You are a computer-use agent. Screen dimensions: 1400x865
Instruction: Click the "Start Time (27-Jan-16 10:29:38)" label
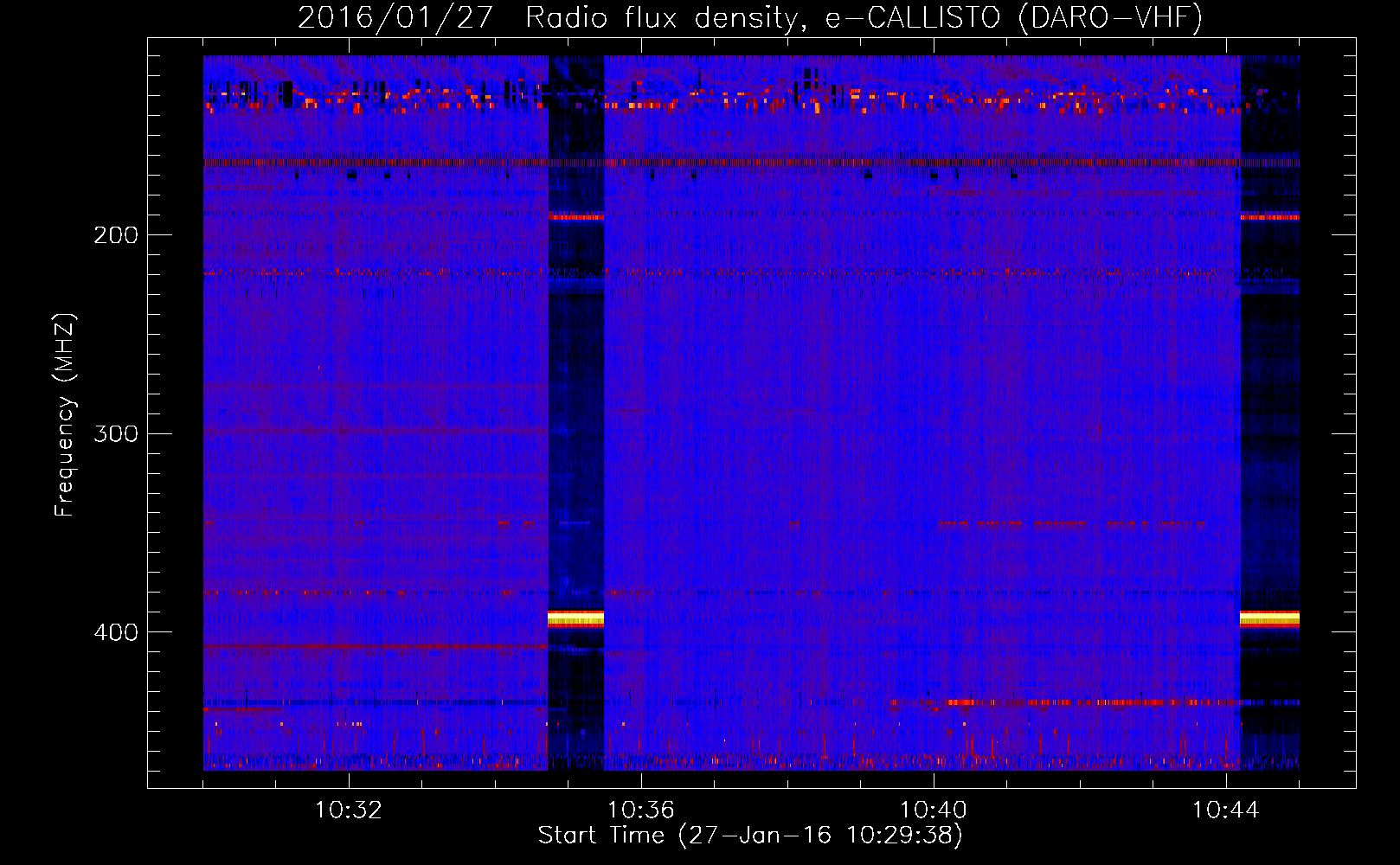(750, 836)
